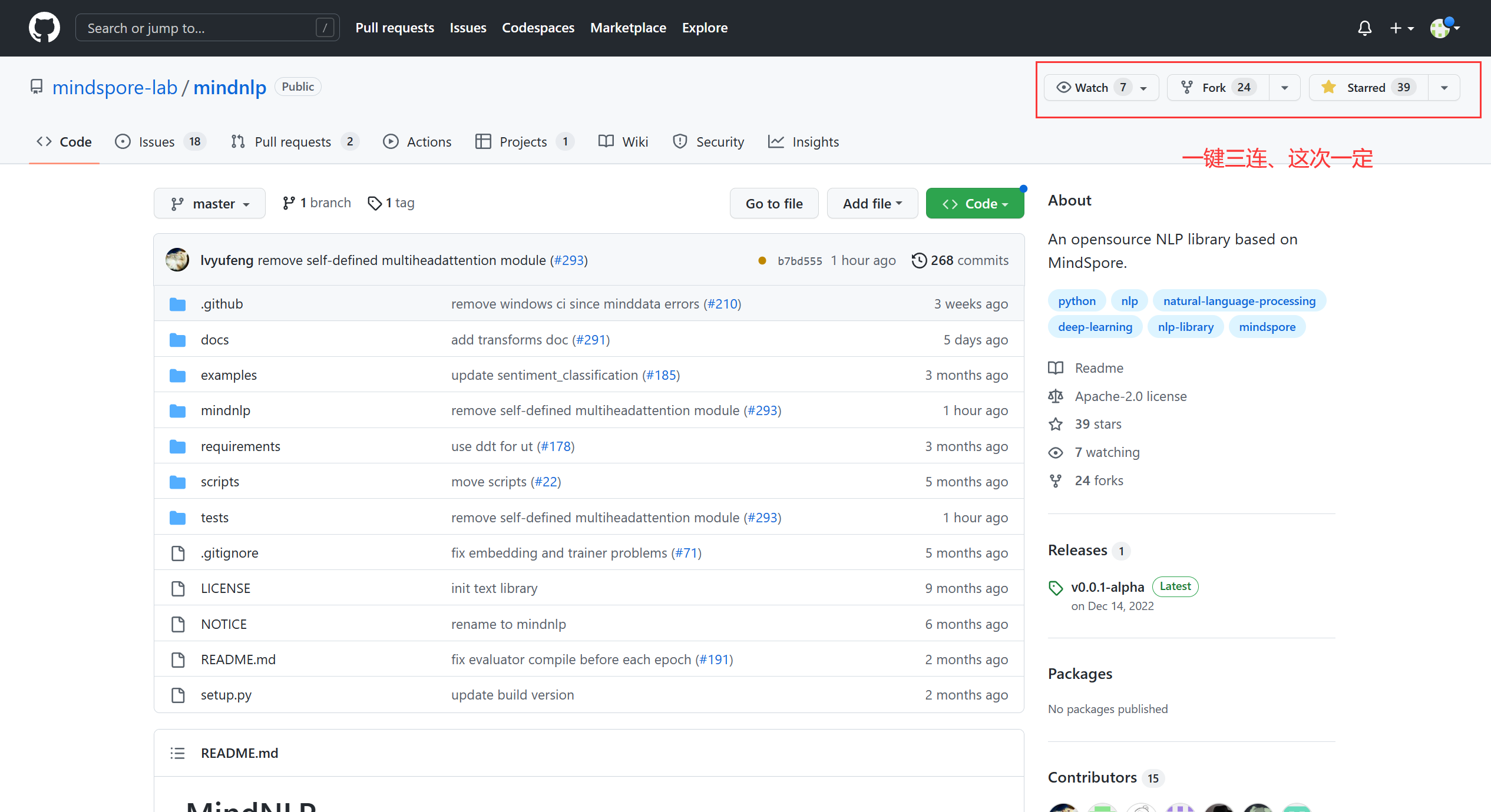Open the Add file dropdown
This screenshot has width=1491, height=812.
click(x=872, y=204)
